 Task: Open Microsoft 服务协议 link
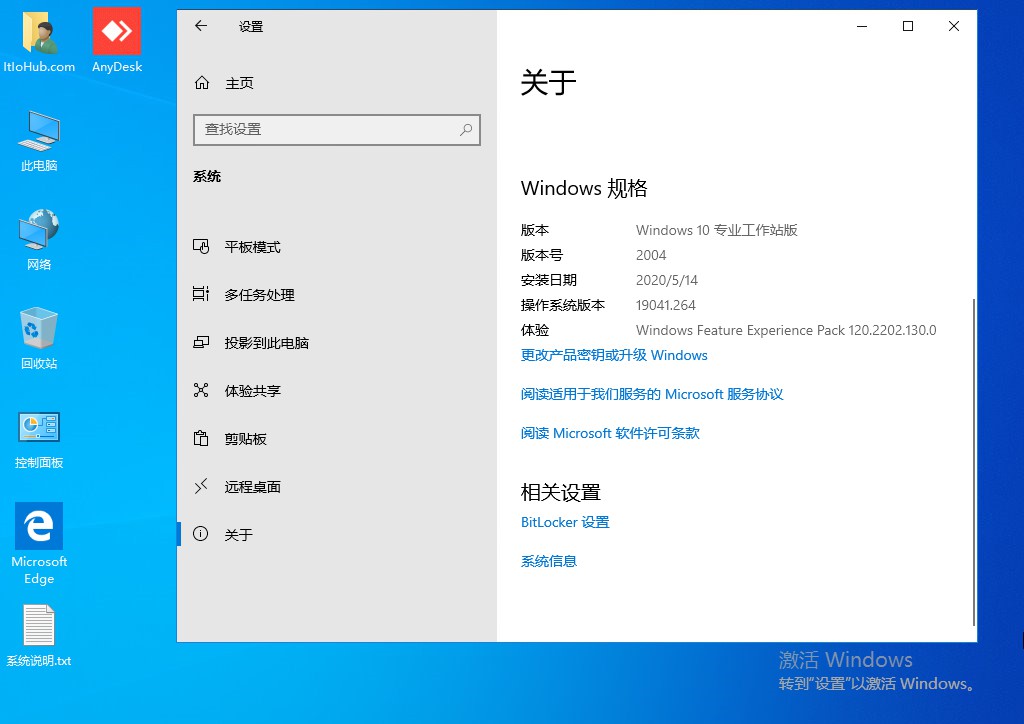tap(652, 394)
